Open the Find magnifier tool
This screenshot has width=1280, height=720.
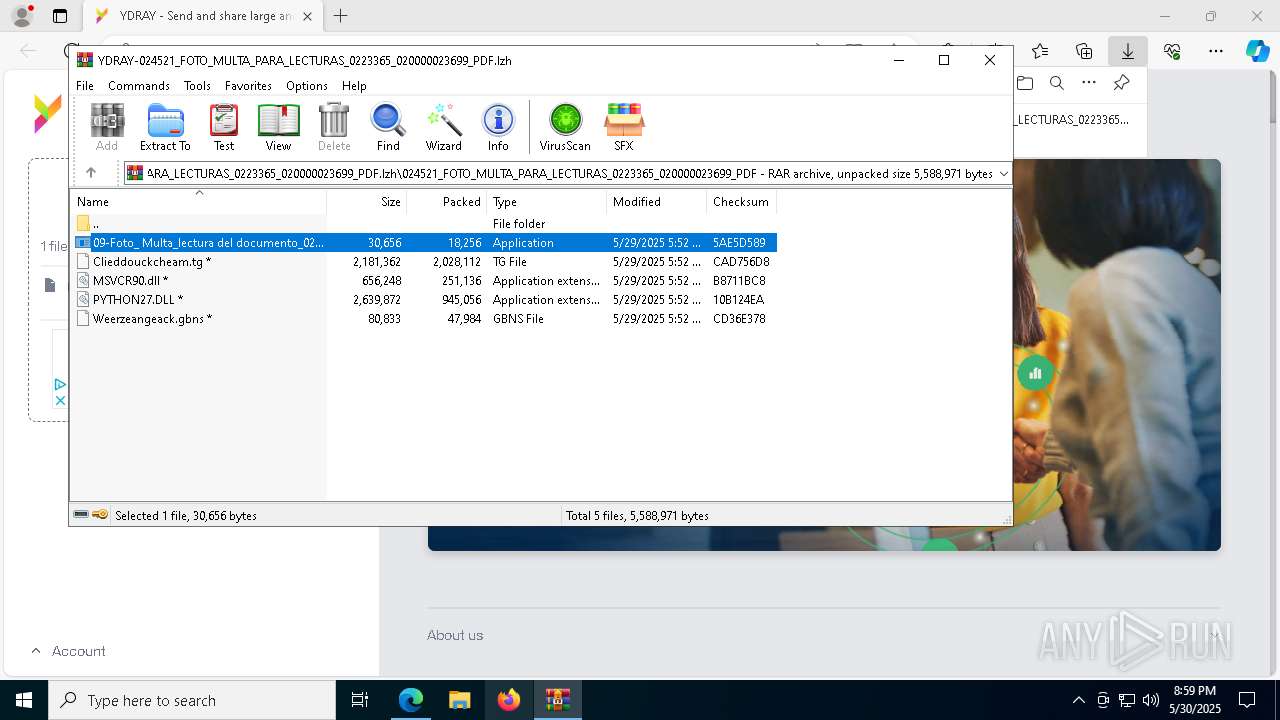[388, 127]
